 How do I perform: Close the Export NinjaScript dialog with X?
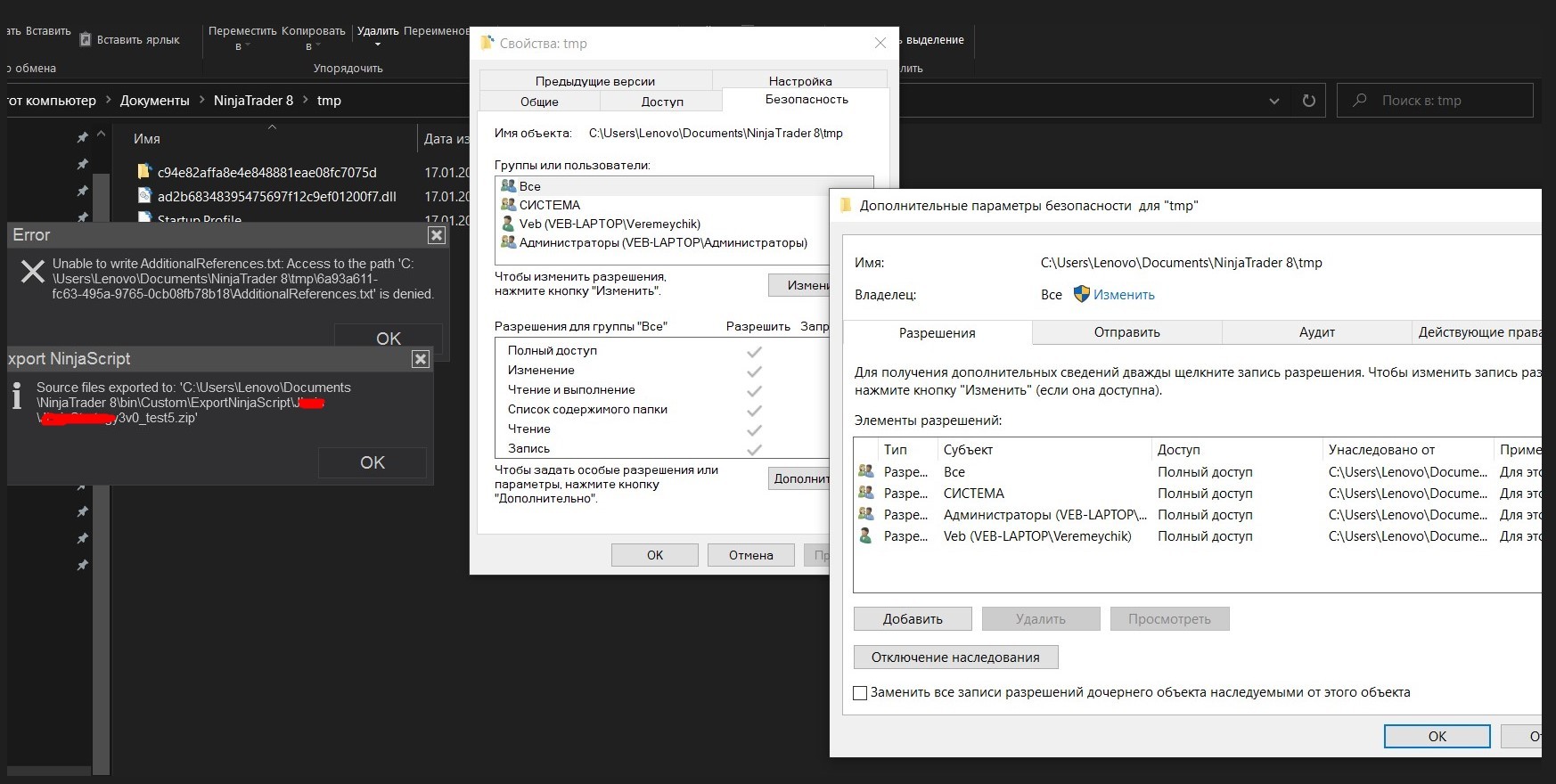point(421,359)
